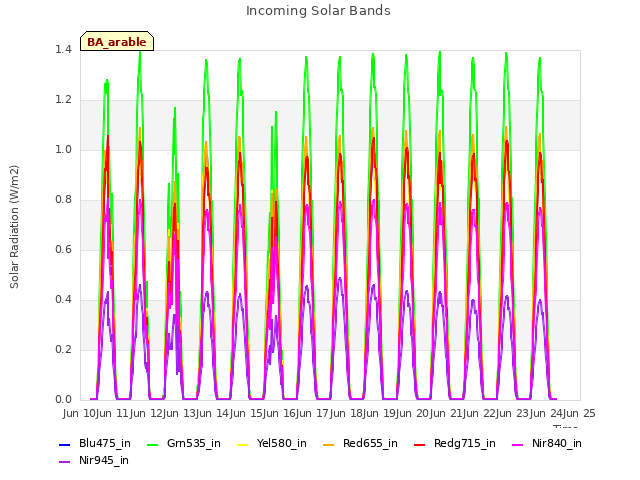Click the BA_arable annotation label

click(117, 42)
